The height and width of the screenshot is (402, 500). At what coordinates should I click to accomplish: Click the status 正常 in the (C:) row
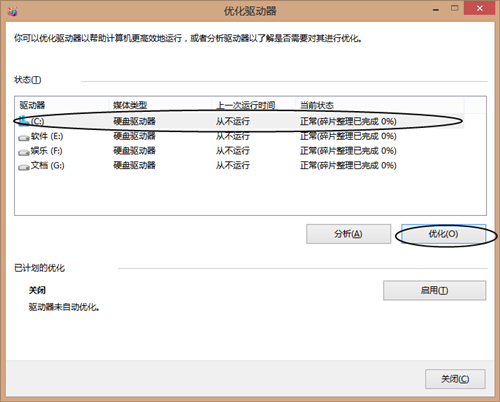pyautogui.click(x=348, y=121)
